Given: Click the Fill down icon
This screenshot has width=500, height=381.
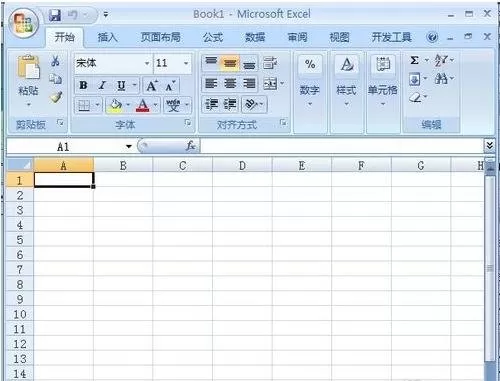Looking at the screenshot, I should [x=415, y=80].
